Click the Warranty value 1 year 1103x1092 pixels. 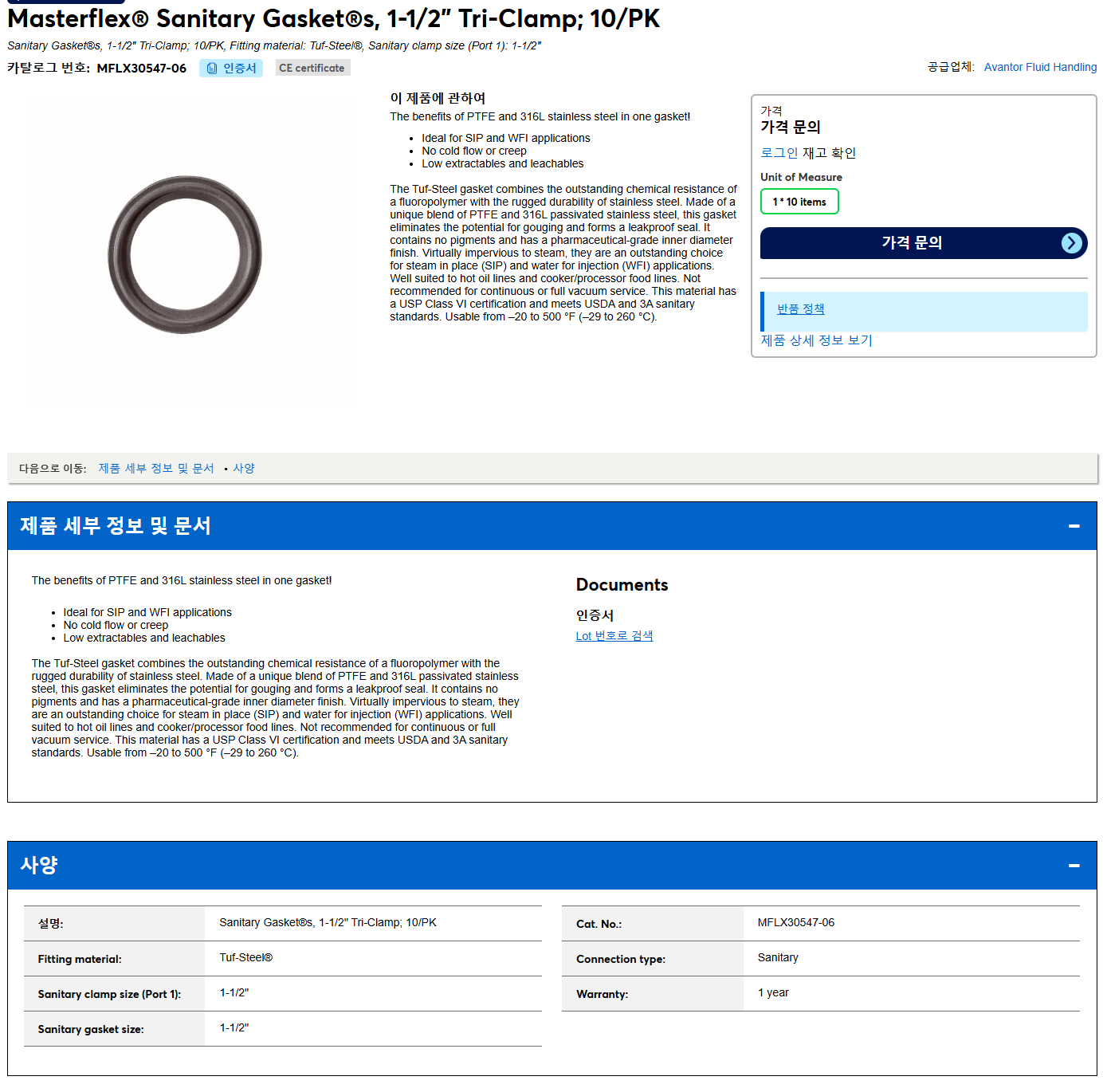click(772, 993)
